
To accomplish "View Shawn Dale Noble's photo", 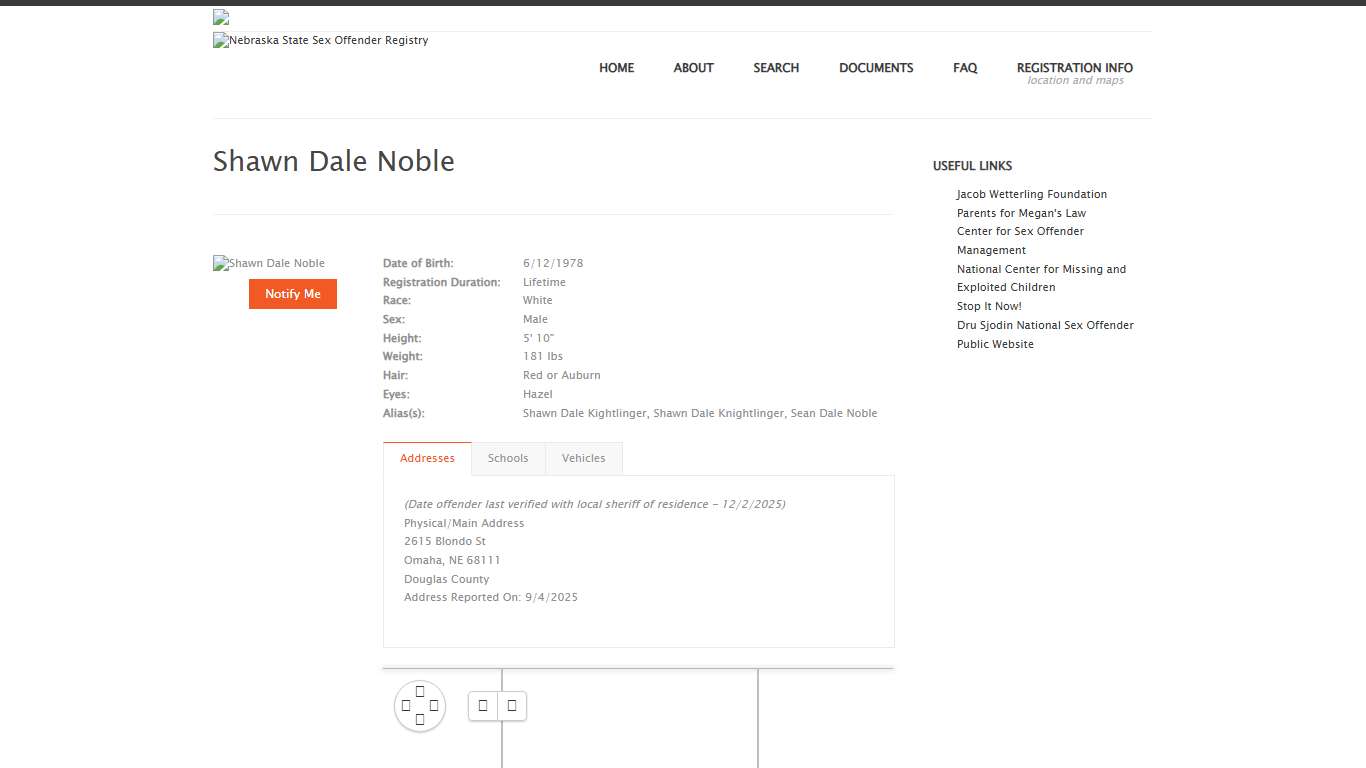I will pos(268,263).
